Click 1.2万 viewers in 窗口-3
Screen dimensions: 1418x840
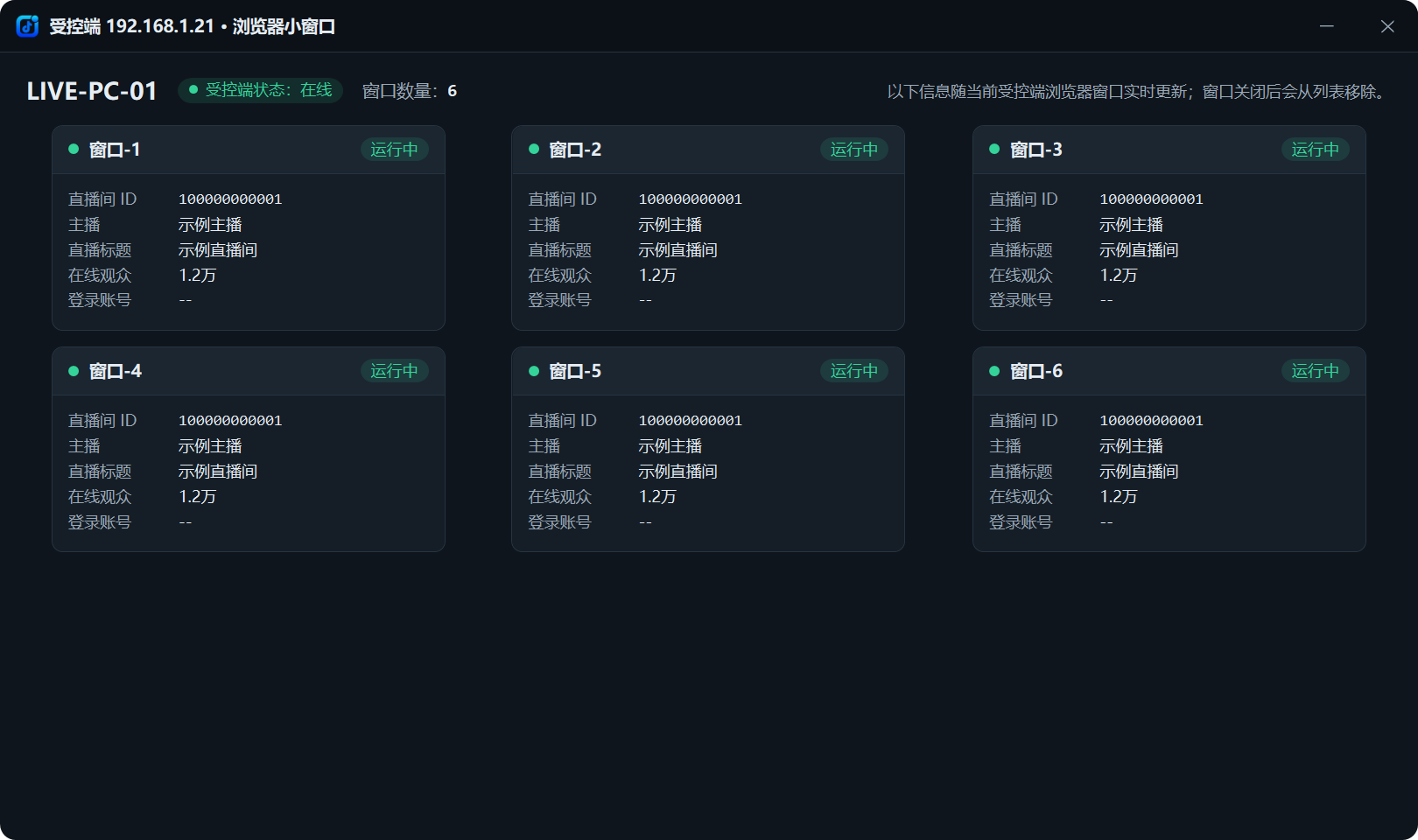1120,276
